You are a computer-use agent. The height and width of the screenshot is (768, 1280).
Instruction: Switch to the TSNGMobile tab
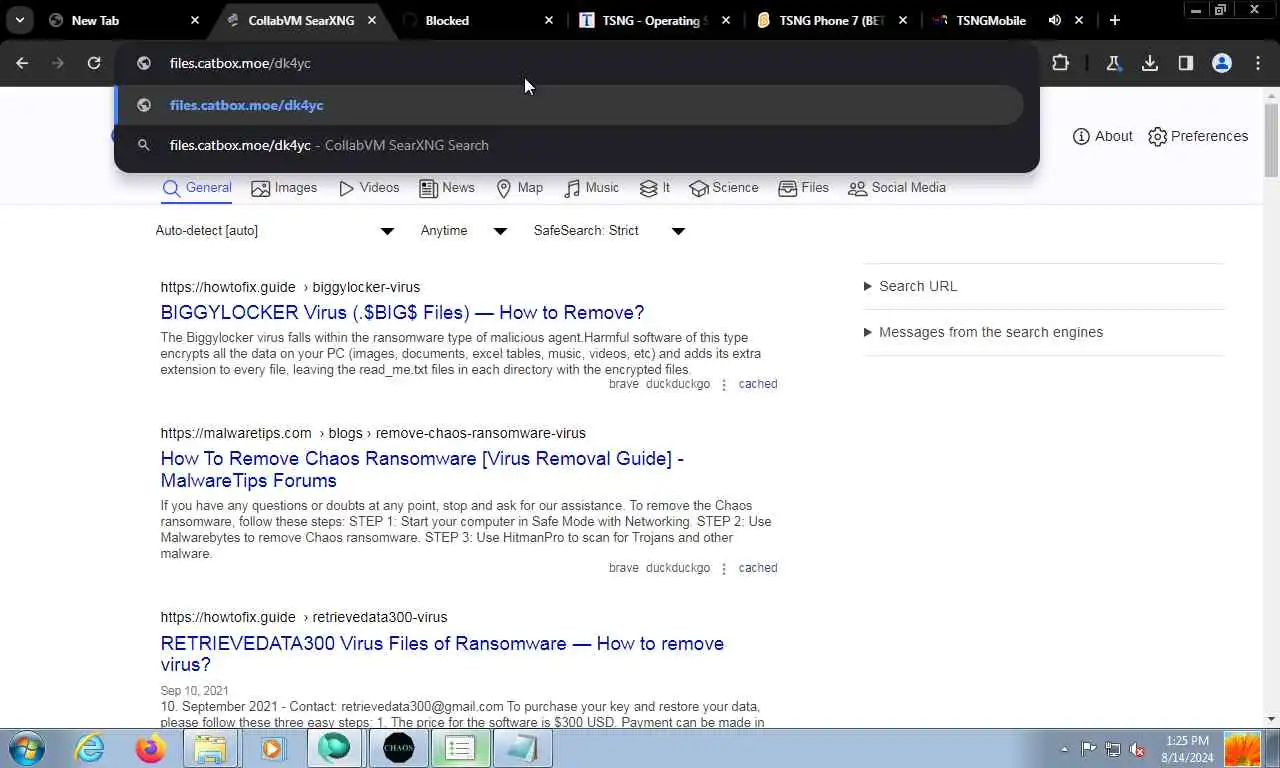(990, 20)
